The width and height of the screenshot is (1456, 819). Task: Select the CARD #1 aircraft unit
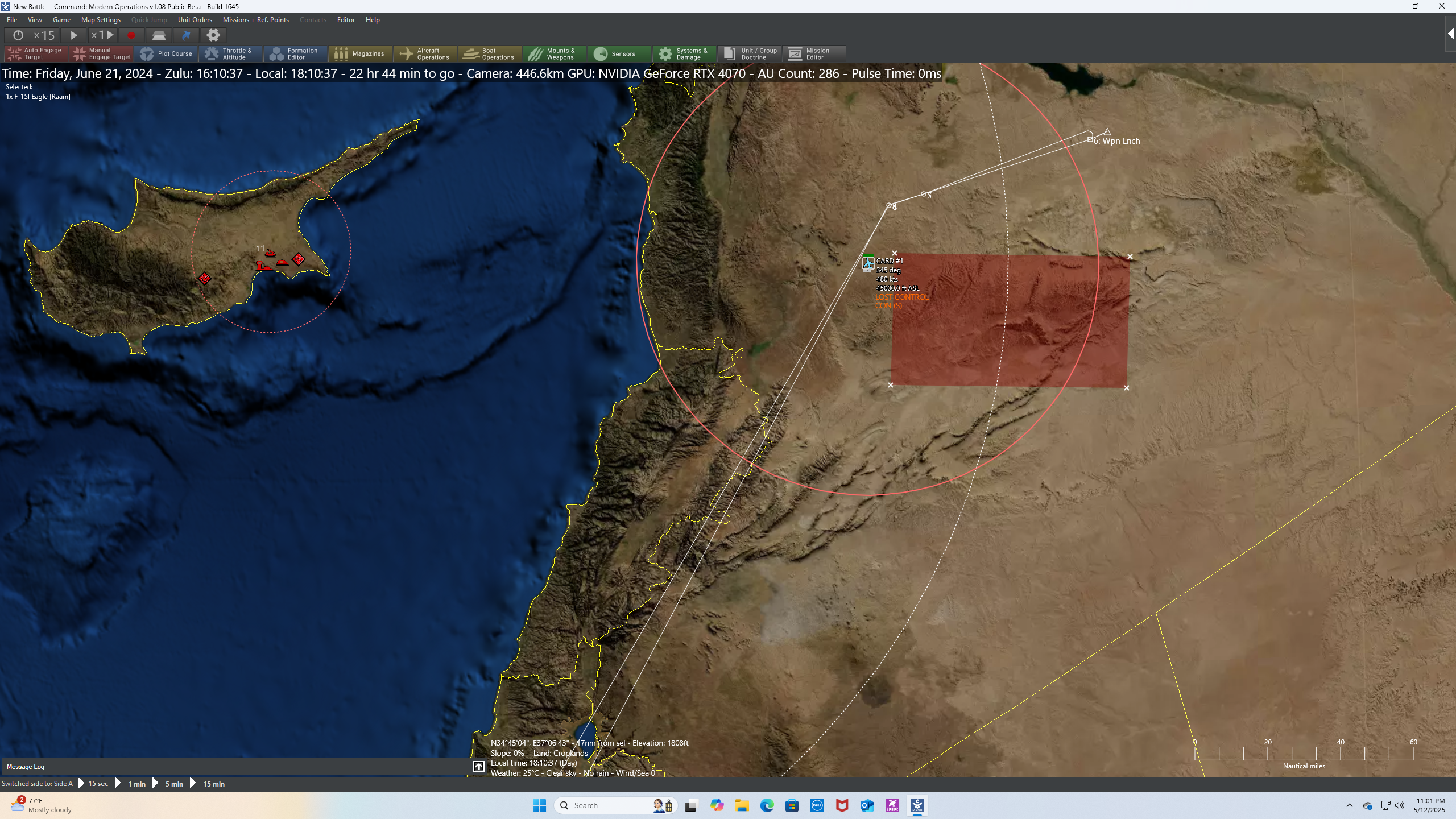click(x=868, y=263)
